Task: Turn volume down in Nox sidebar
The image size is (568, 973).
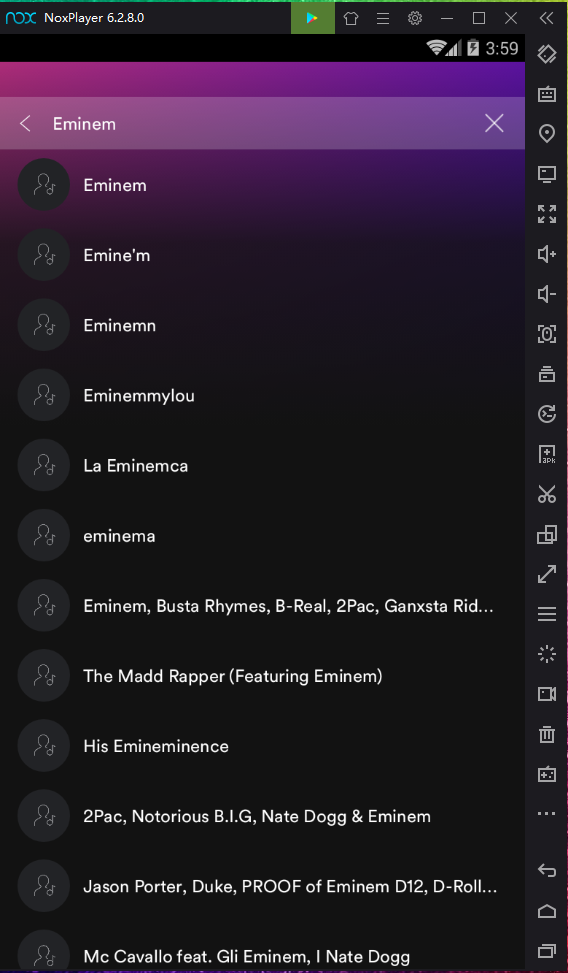Action: [x=546, y=294]
